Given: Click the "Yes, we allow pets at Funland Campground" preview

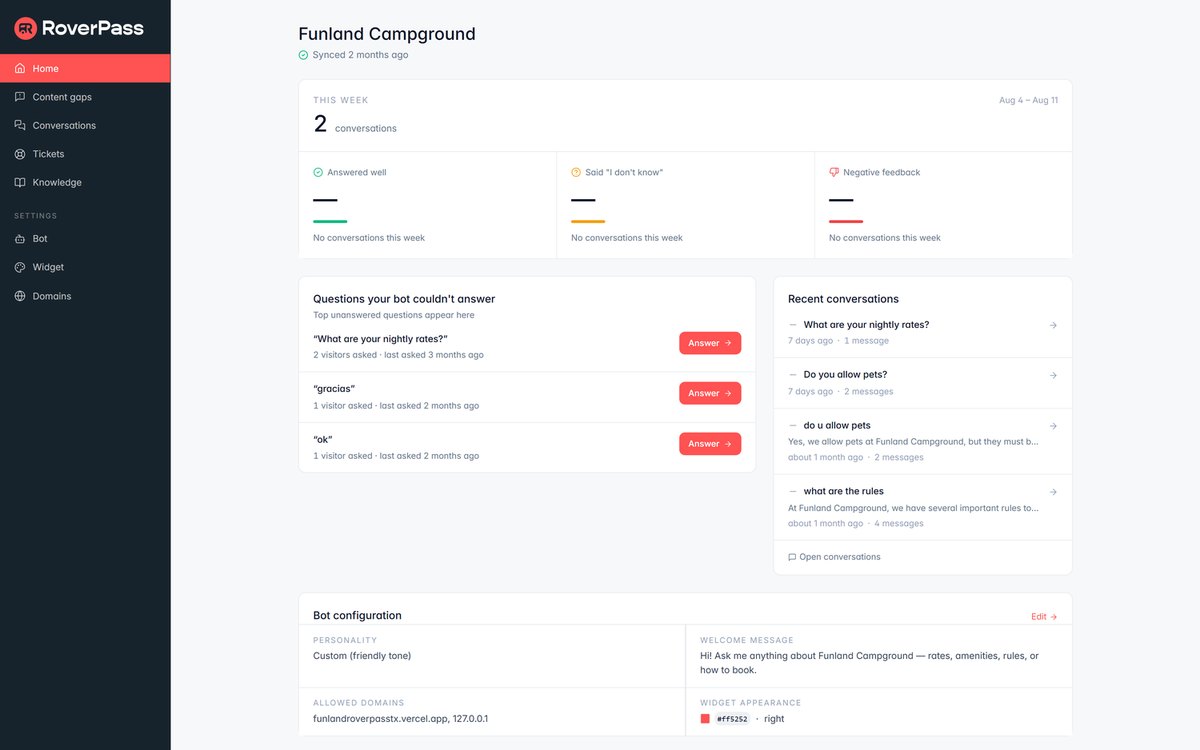Looking at the screenshot, I should (913, 441).
